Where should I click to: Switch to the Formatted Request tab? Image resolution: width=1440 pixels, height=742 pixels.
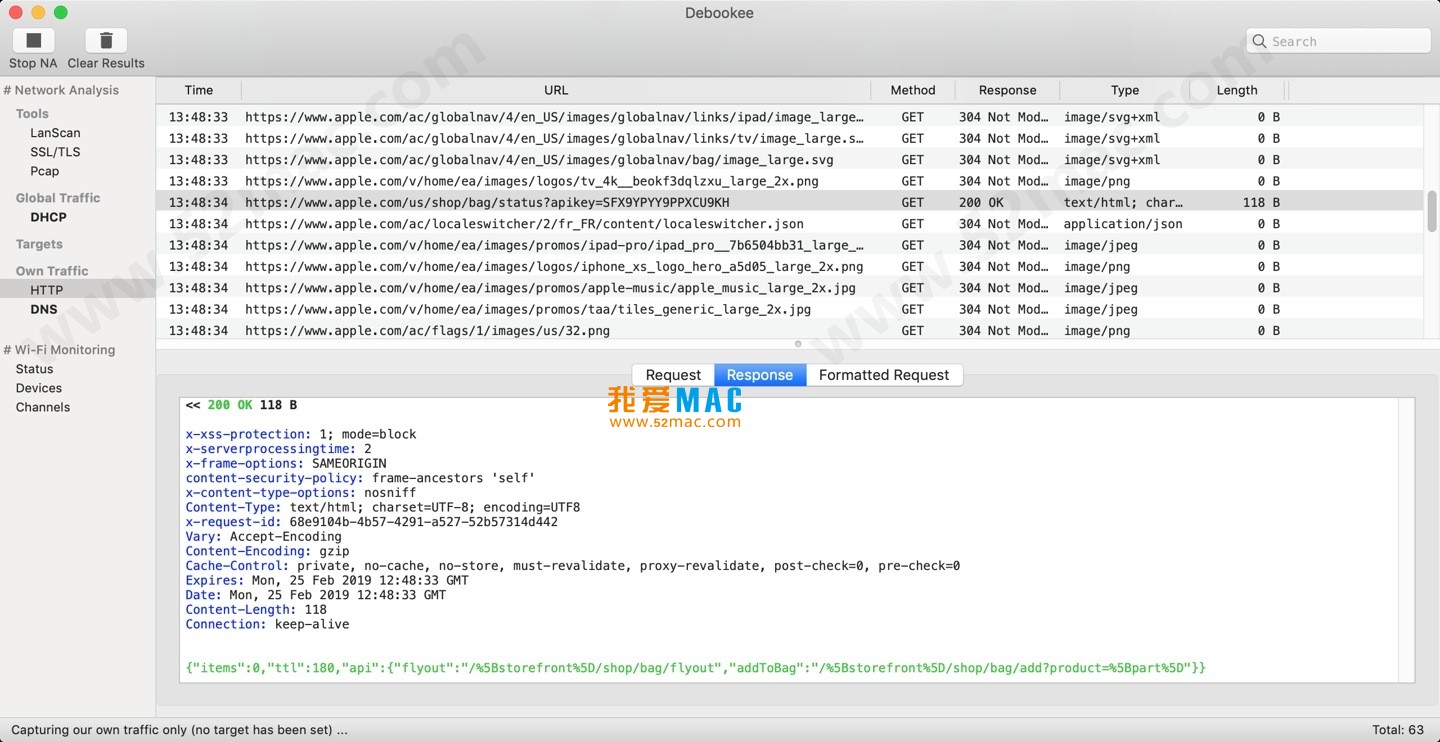(x=884, y=375)
